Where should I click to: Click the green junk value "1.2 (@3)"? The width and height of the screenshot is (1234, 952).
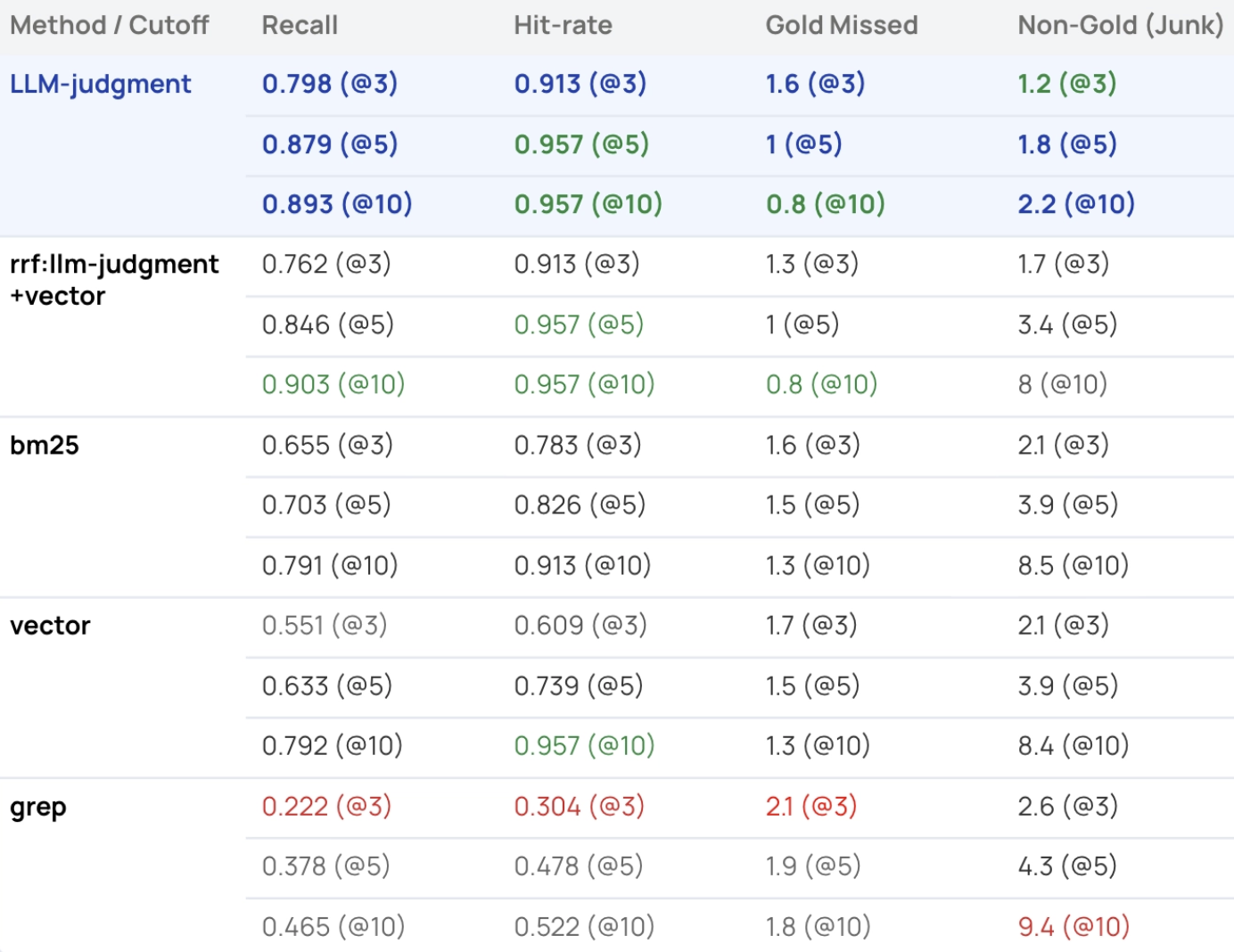pyautogui.click(x=1067, y=84)
